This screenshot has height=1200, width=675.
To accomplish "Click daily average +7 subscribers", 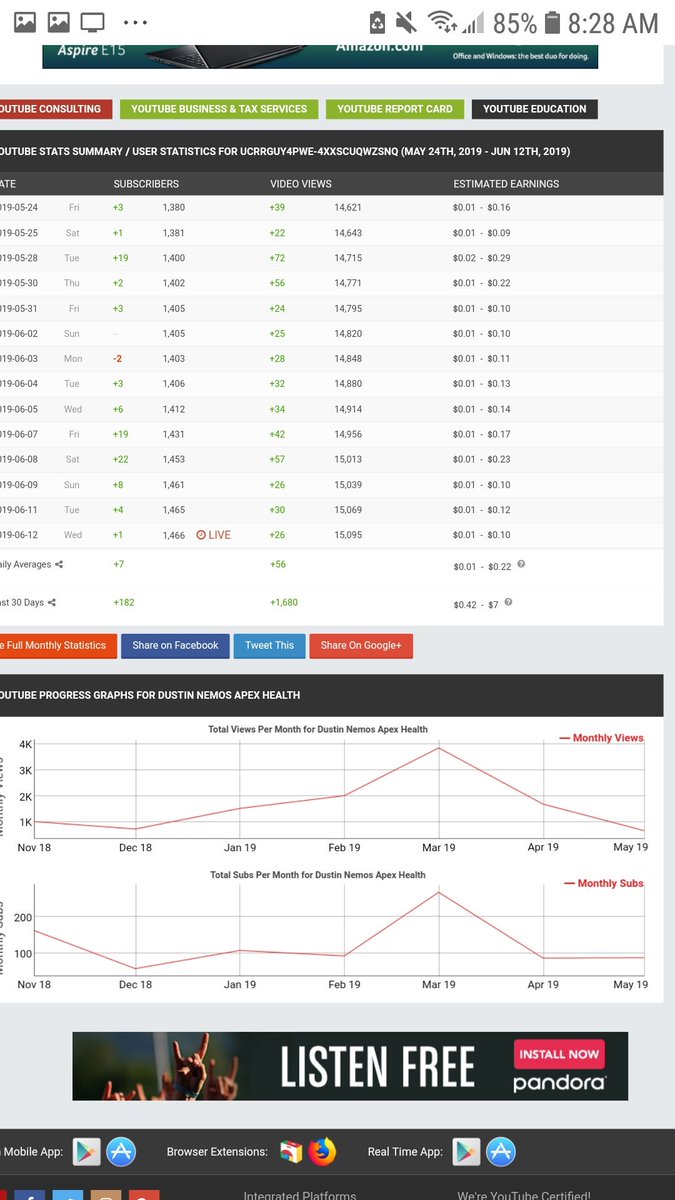I will tap(119, 564).
